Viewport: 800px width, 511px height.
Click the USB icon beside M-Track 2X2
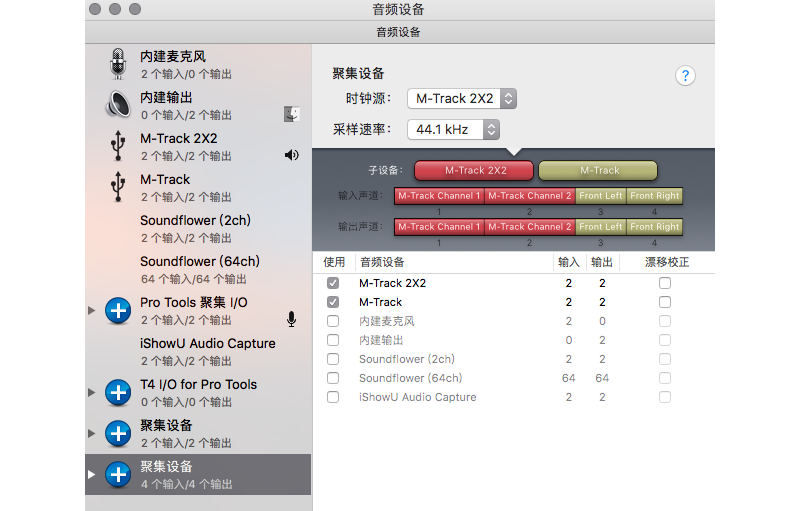pyautogui.click(x=118, y=145)
